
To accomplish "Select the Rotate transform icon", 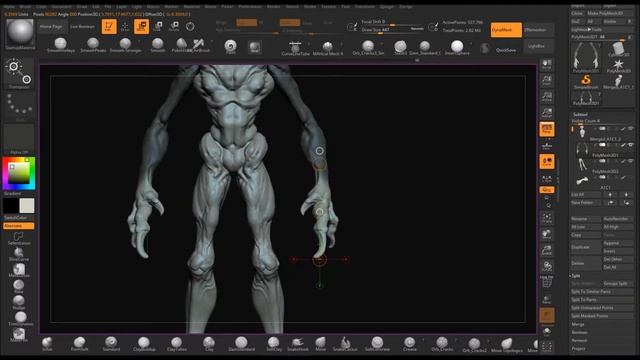I will [x=174, y=27].
